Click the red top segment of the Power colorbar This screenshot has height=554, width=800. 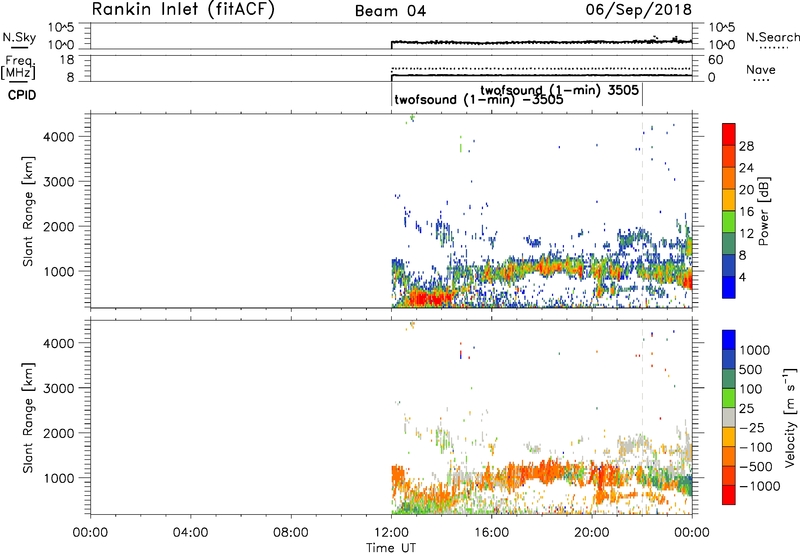[x=729, y=134]
